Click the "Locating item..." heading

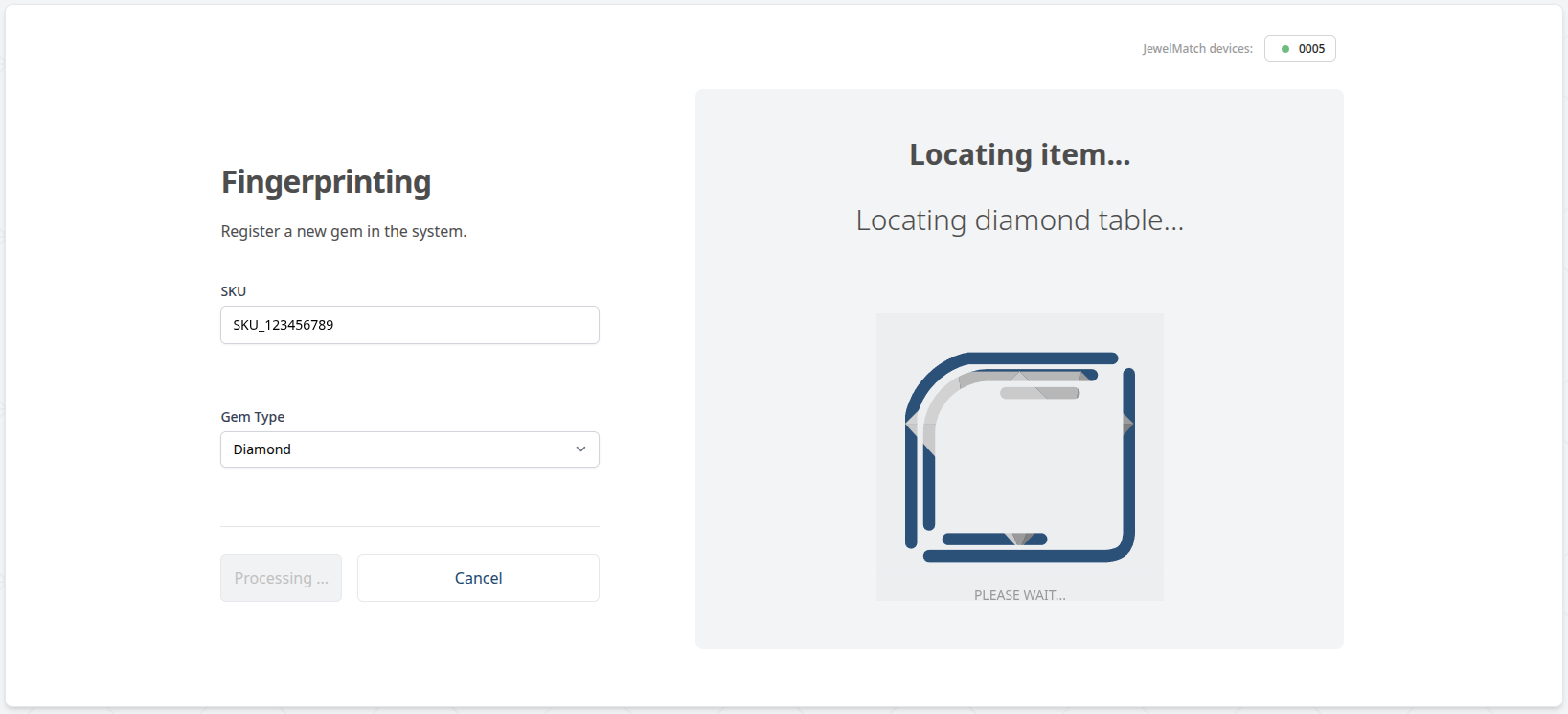[x=1019, y=154]
